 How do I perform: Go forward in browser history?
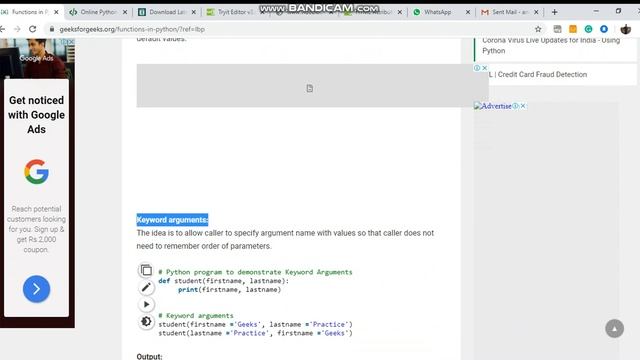(x=17, y=29)
